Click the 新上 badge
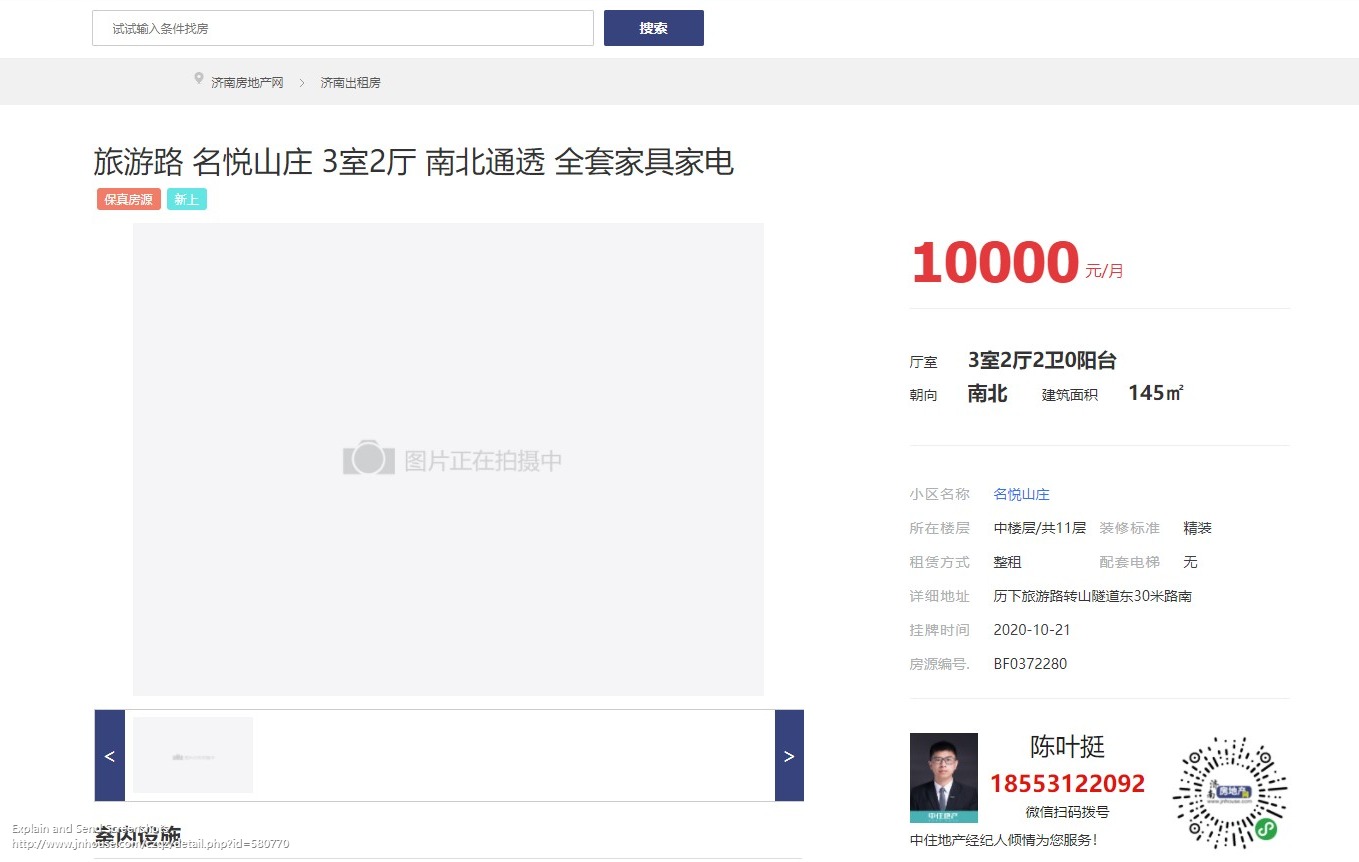 pos(186,199)
